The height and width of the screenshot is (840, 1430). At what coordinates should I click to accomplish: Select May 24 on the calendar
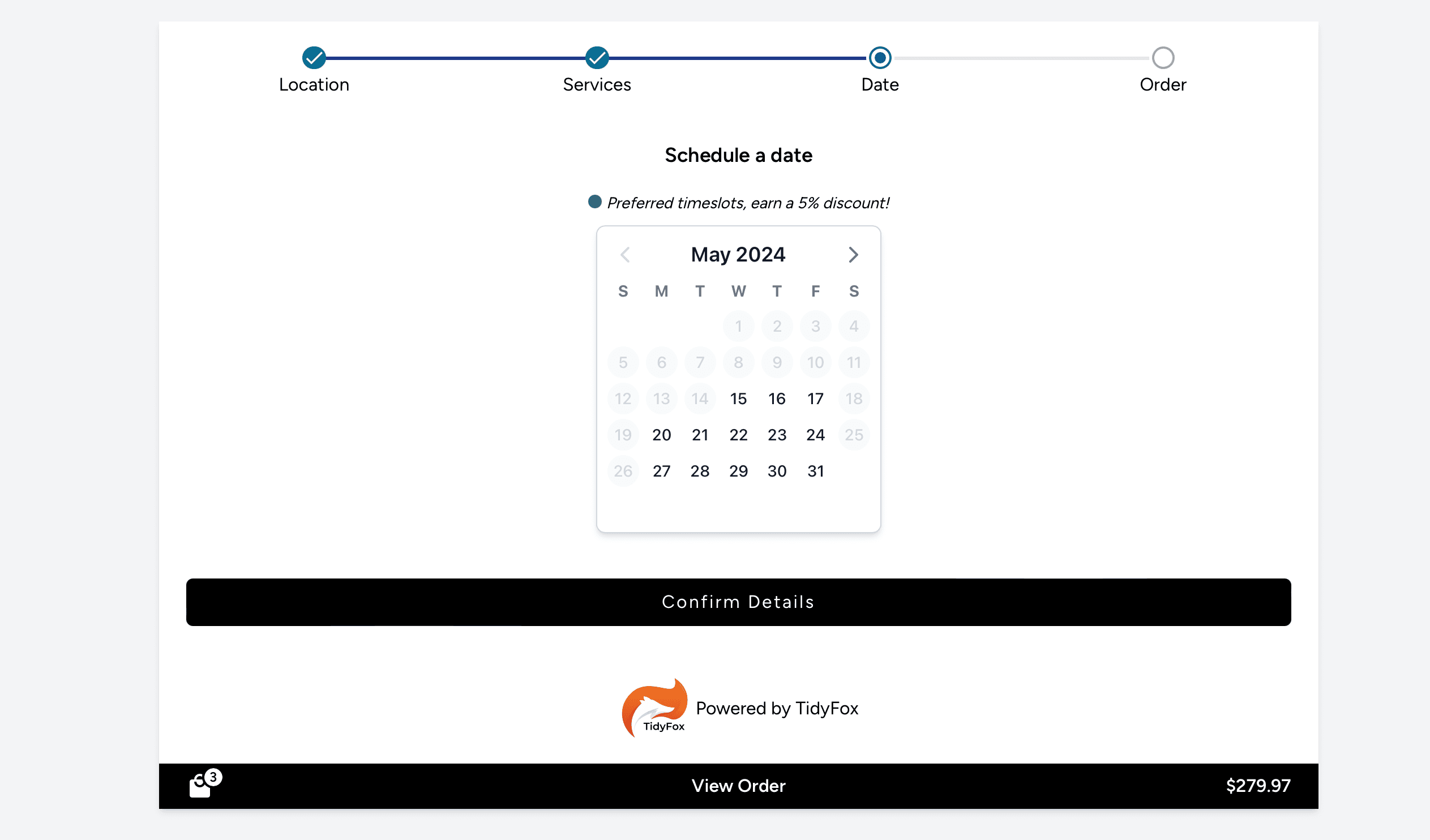pos(815,435)
